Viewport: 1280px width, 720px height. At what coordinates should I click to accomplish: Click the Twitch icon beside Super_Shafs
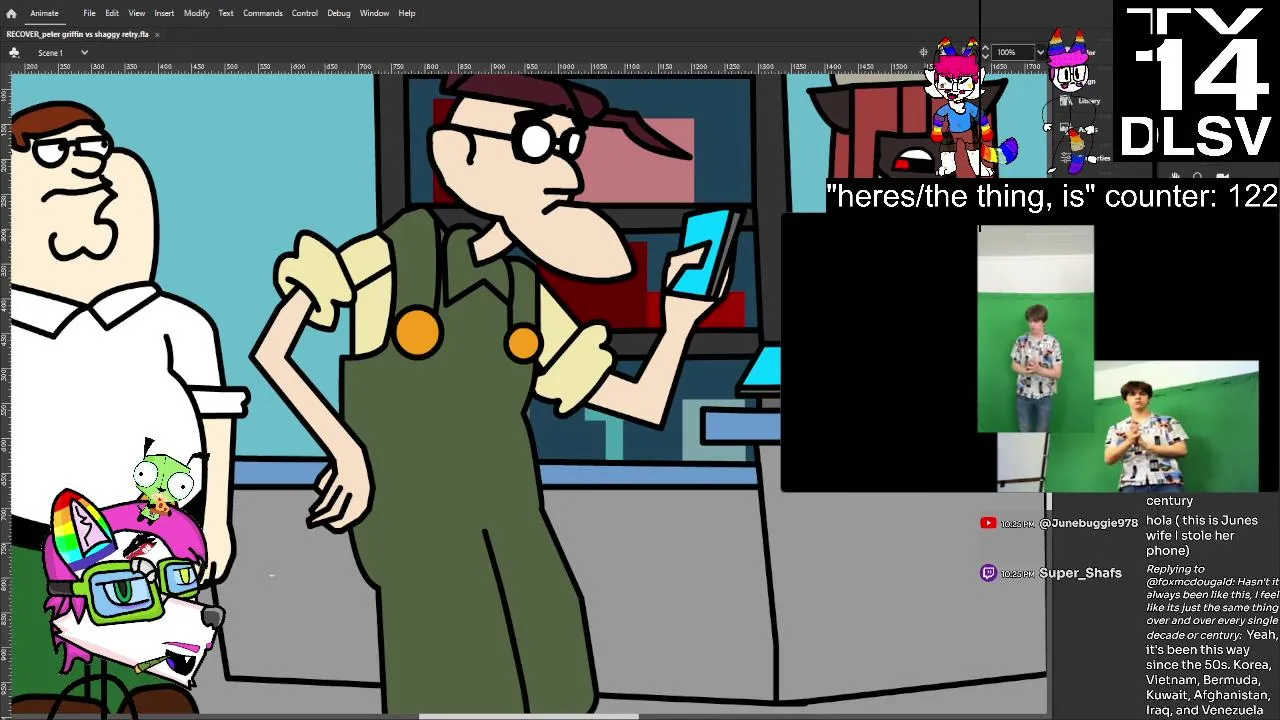click(x=988, y=572)
